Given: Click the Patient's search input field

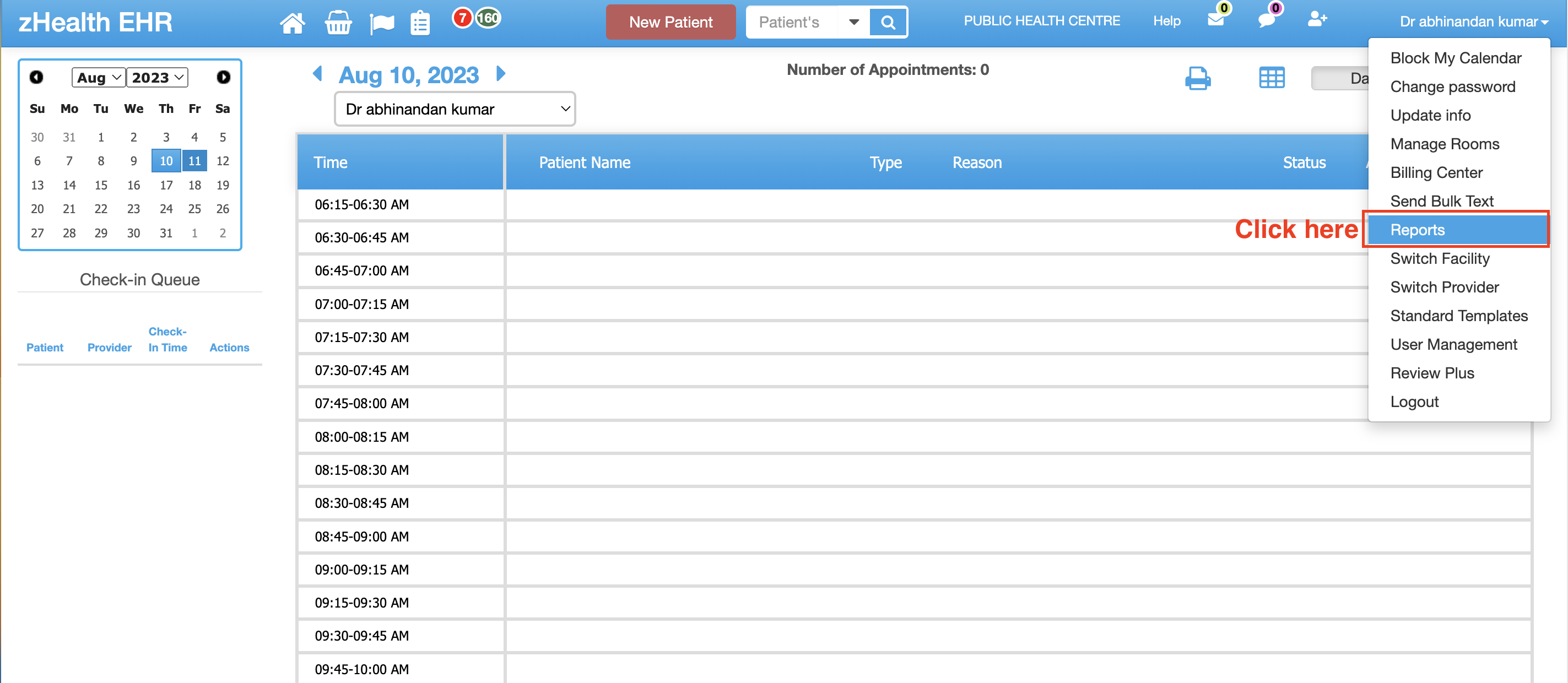Looking at the screenshot, I should click(790, 22).
